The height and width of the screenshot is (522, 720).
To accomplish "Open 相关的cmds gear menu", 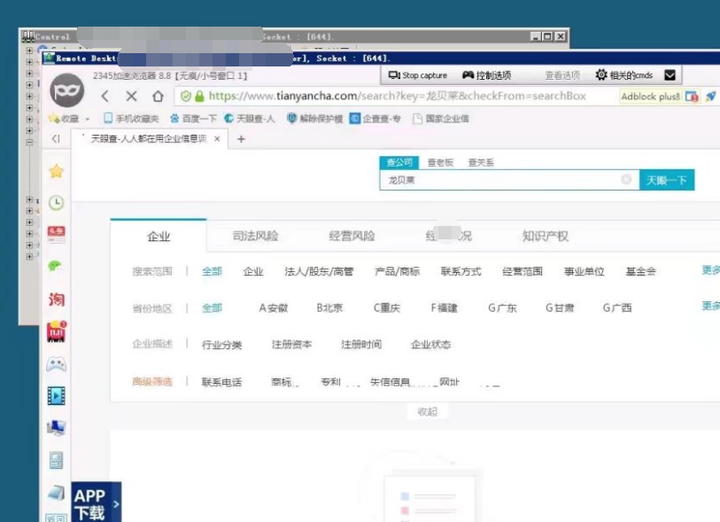I will tap(624, 75).
